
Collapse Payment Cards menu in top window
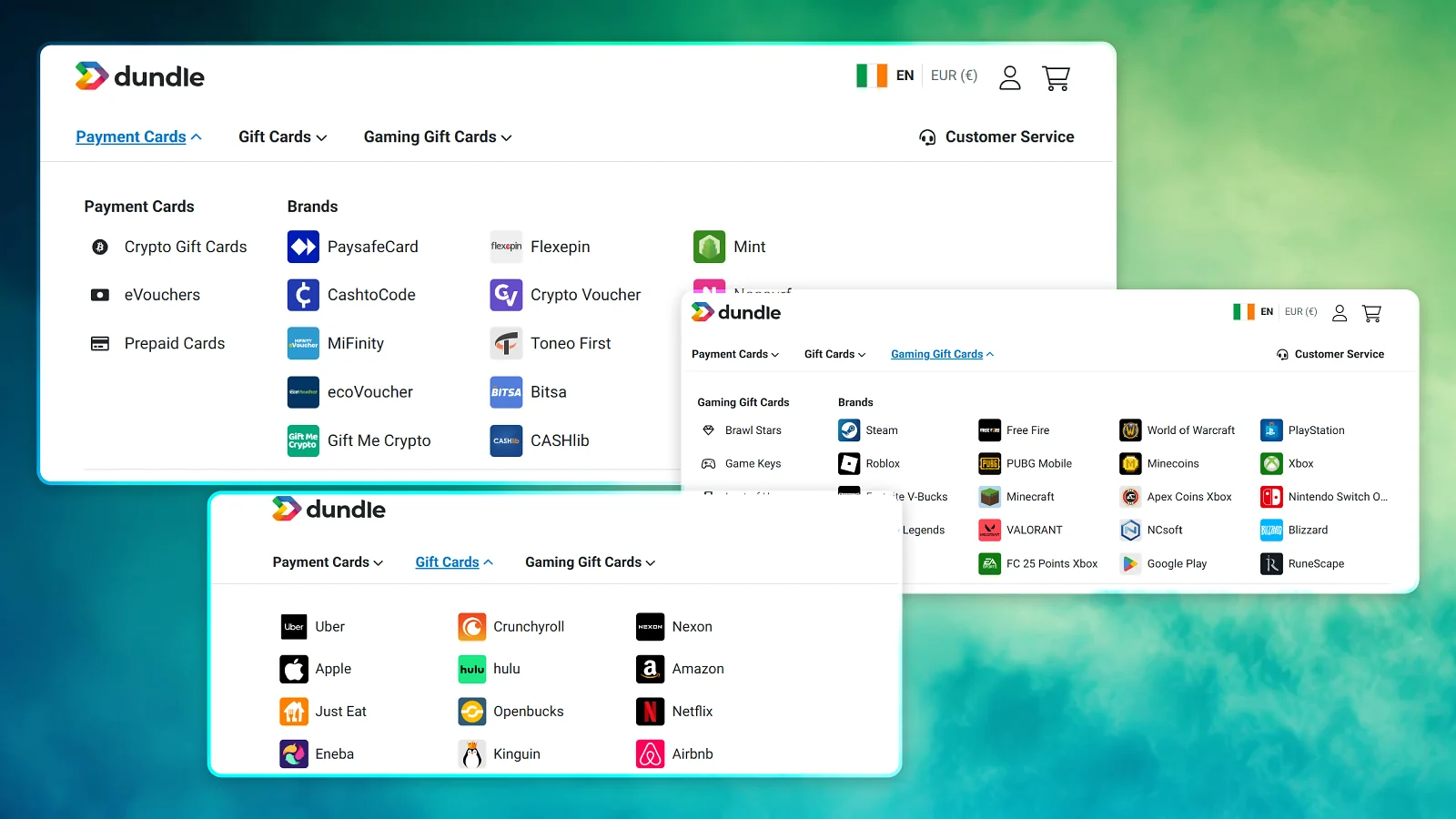[x=139, y=136]
